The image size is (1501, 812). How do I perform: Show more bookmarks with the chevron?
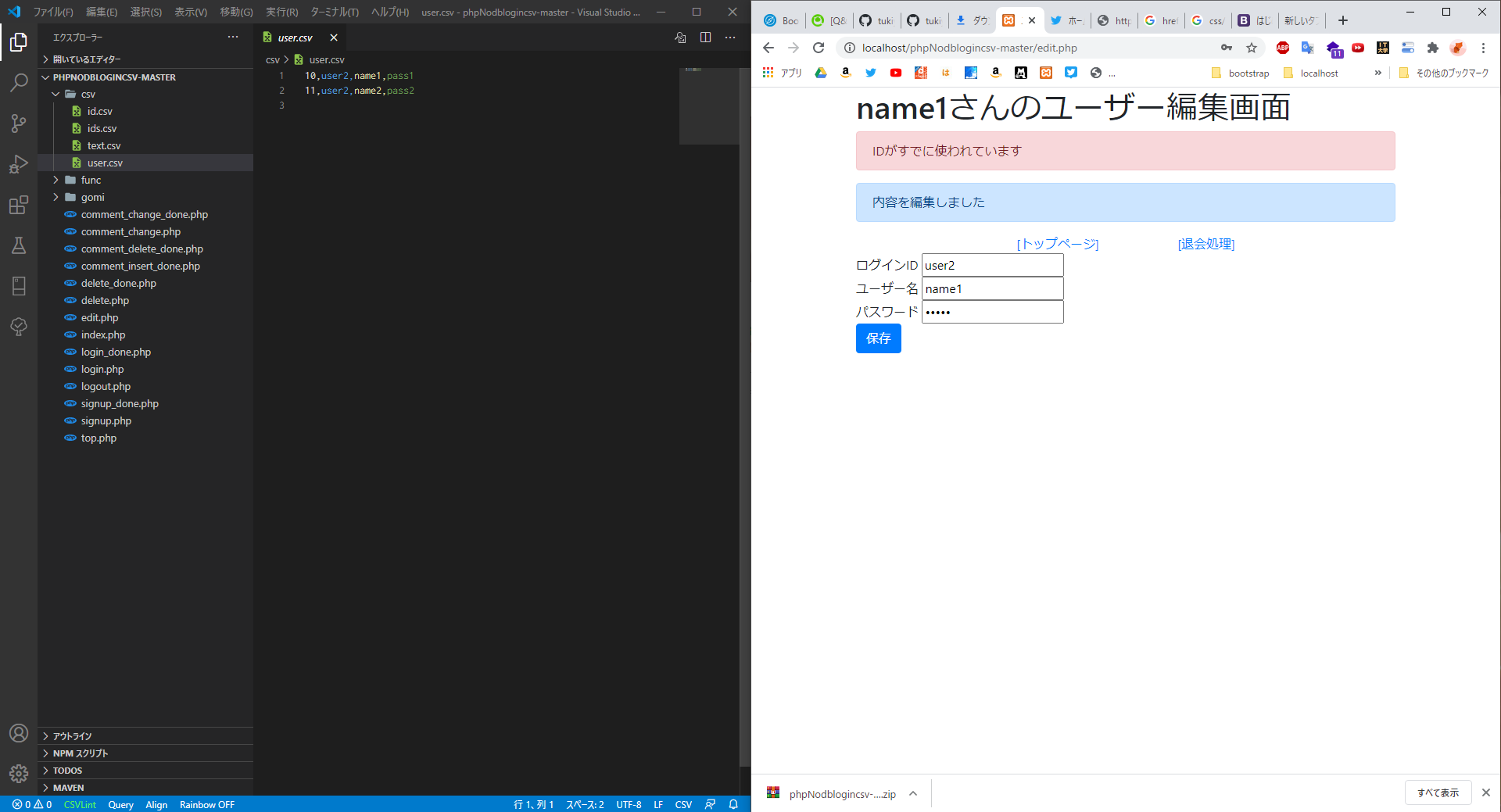pos(1378,73)
